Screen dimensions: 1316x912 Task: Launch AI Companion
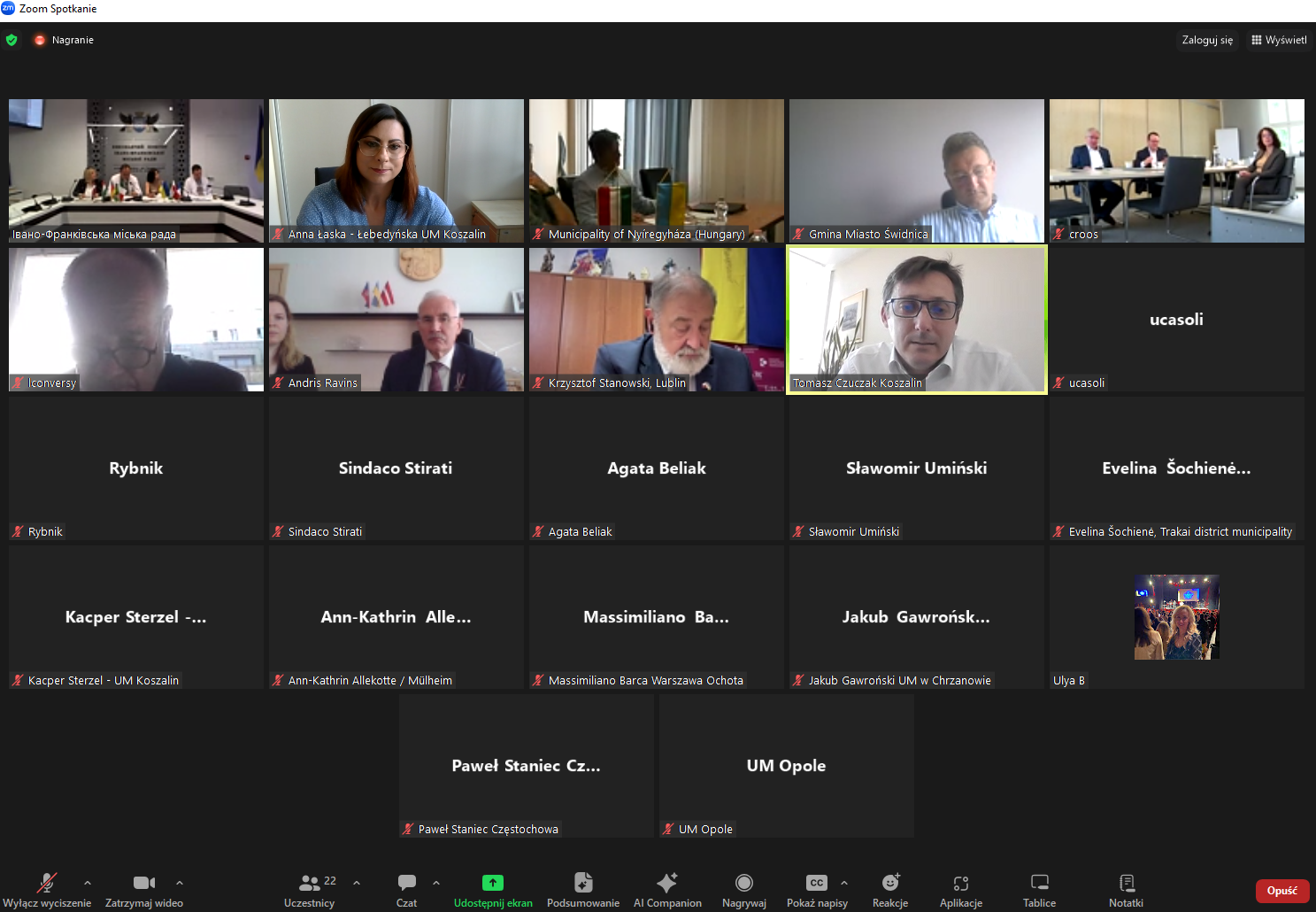[667, 890]
